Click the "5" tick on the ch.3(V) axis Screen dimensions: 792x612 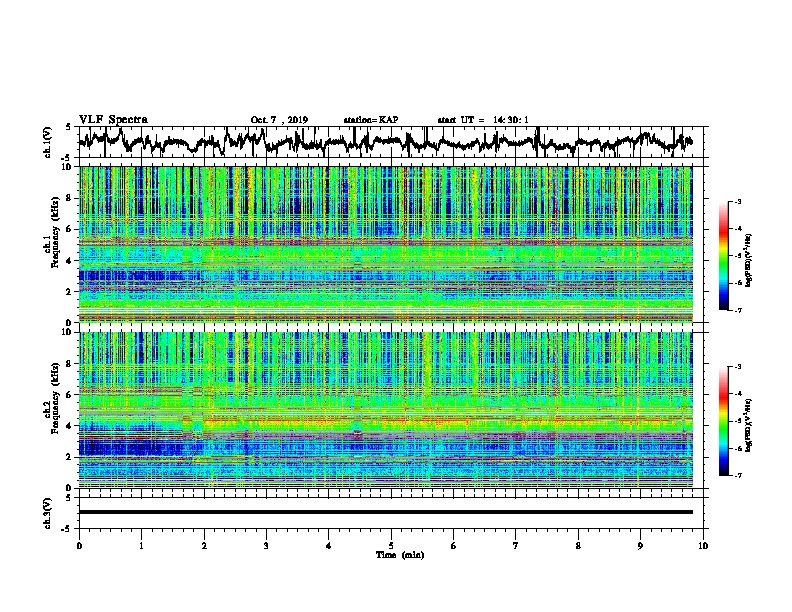click(x=68, y=498)
